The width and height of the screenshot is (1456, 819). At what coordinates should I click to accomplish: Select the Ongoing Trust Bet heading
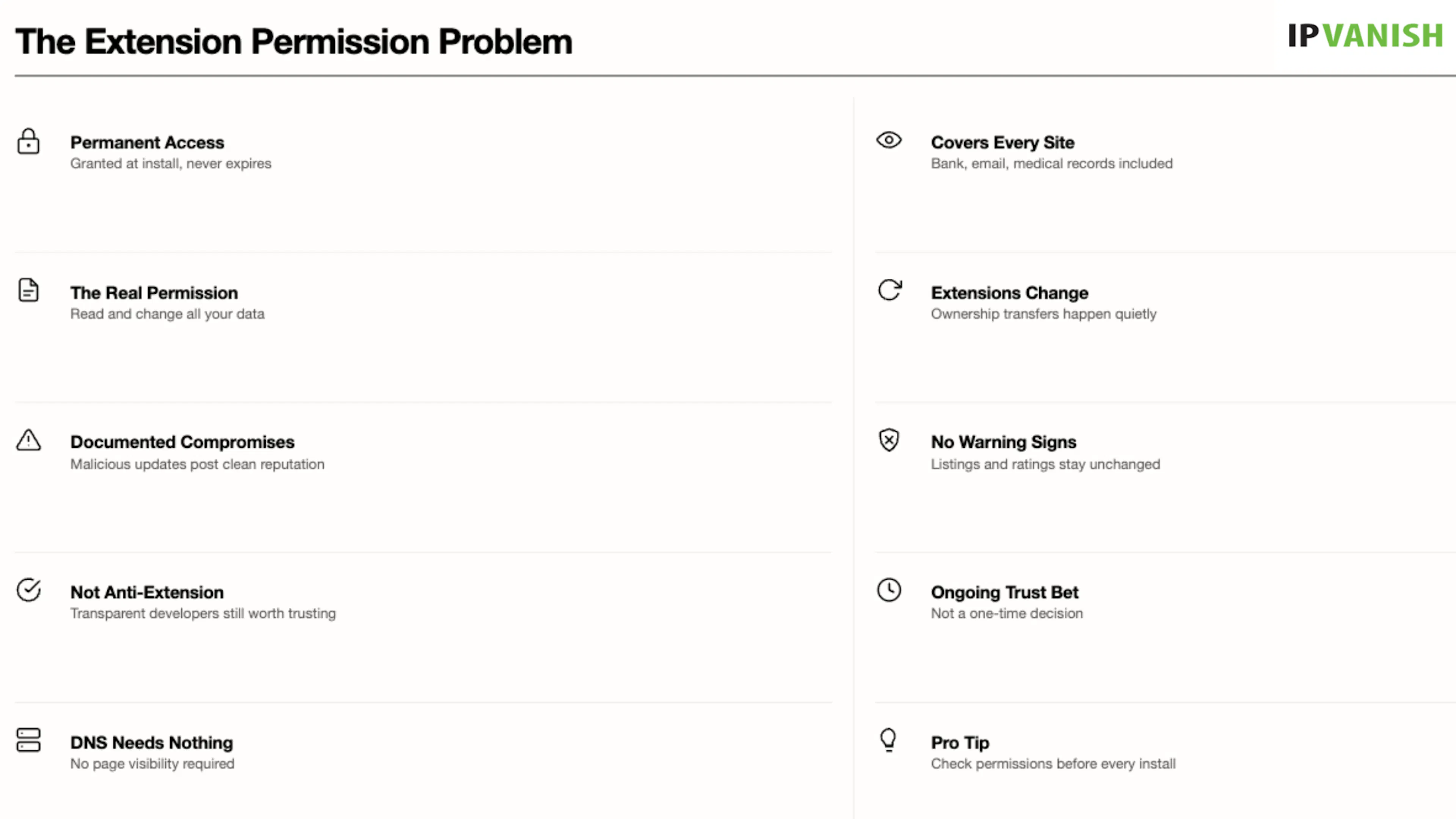(1004, 592)
